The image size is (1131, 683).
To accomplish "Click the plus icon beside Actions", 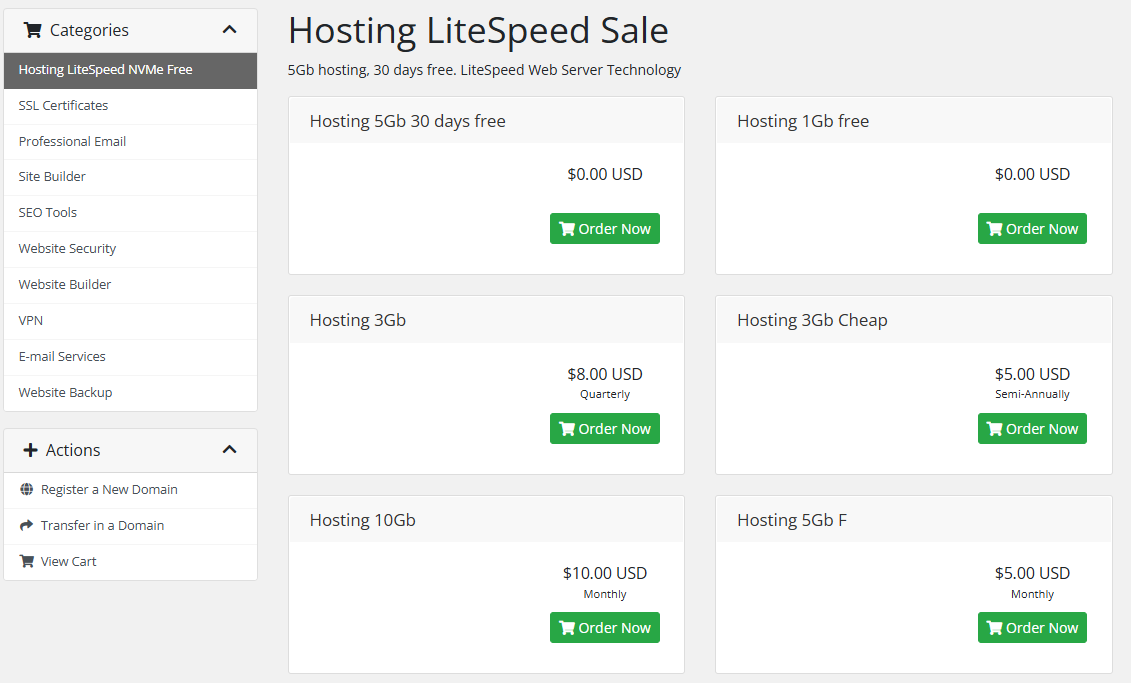I will pyautogui.click(x=30, y=450).
